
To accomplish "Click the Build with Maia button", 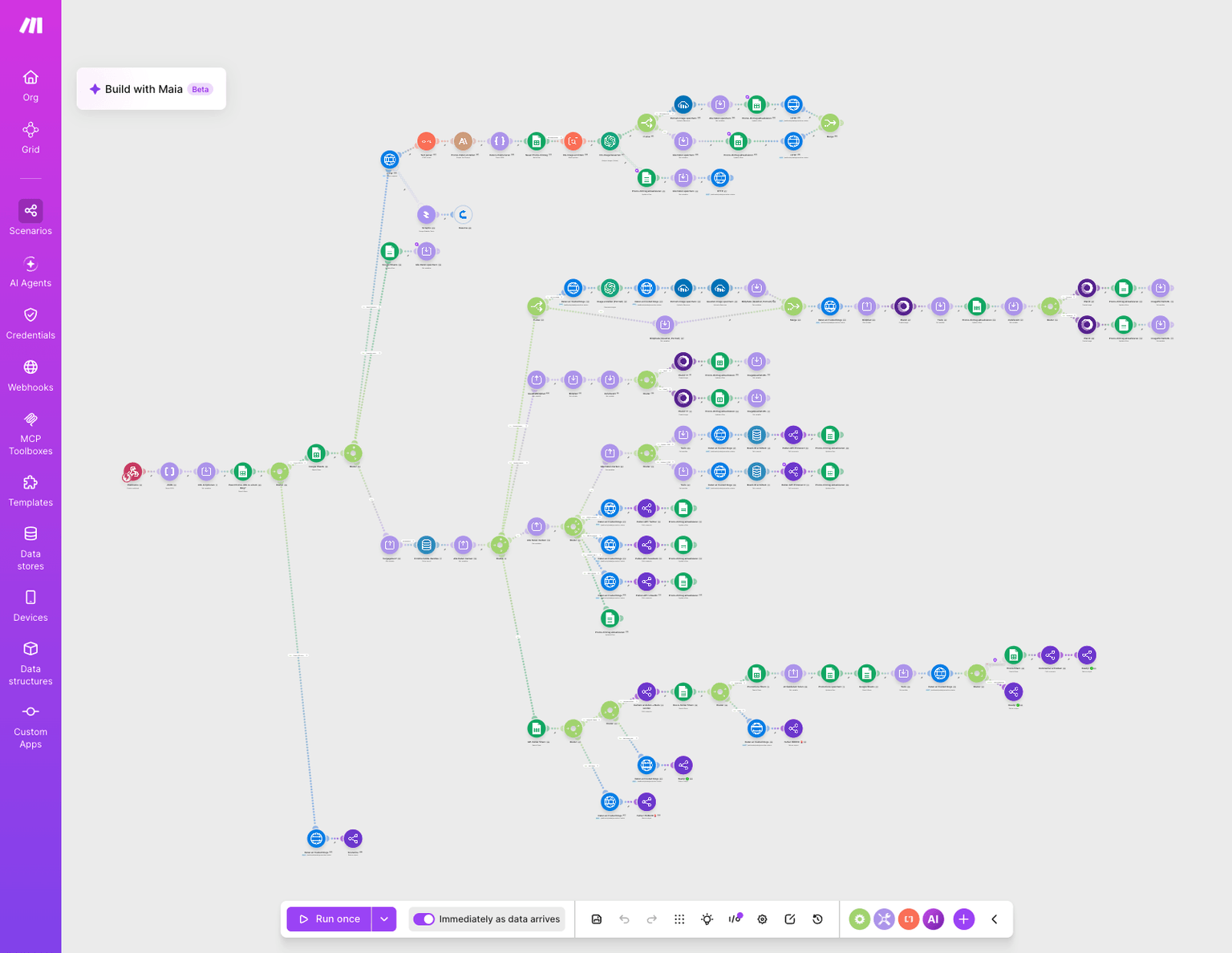I will pos(151,89).
